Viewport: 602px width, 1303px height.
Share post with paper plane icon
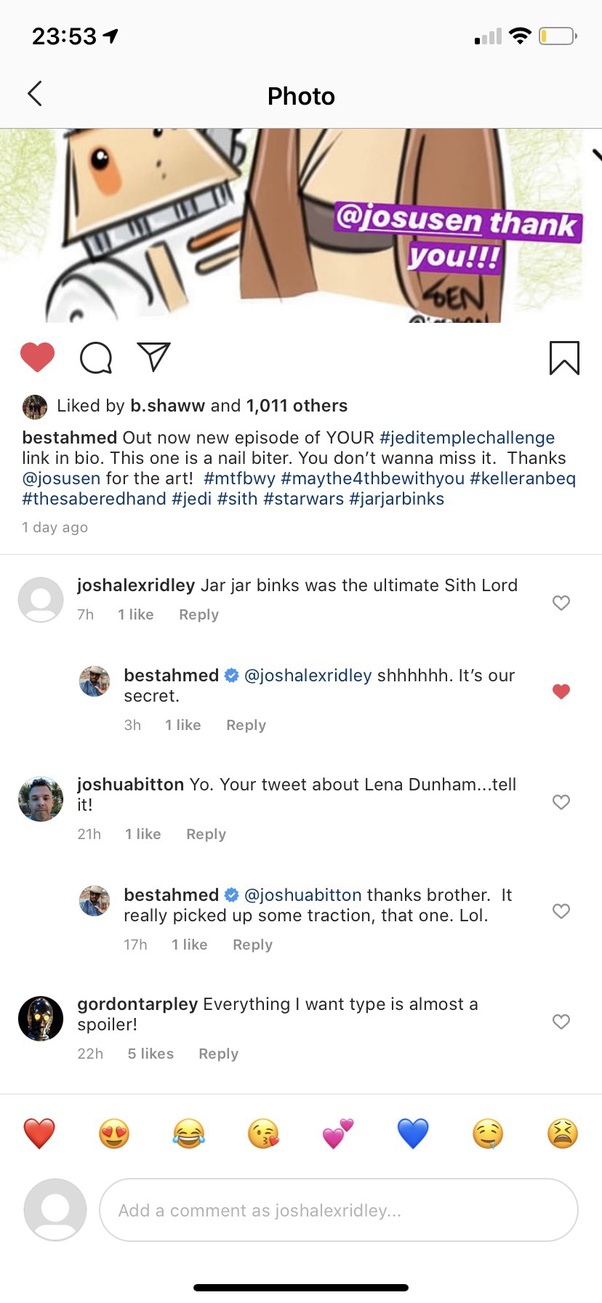[153, 356]
